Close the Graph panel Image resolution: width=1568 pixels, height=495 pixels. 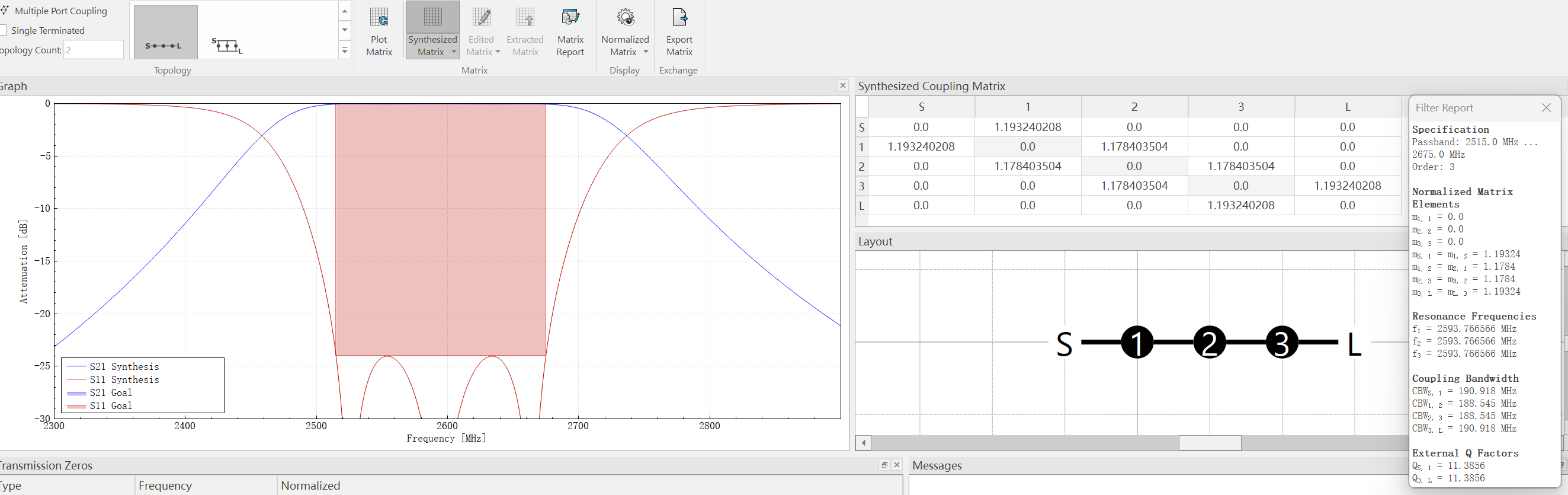(843, 85)
